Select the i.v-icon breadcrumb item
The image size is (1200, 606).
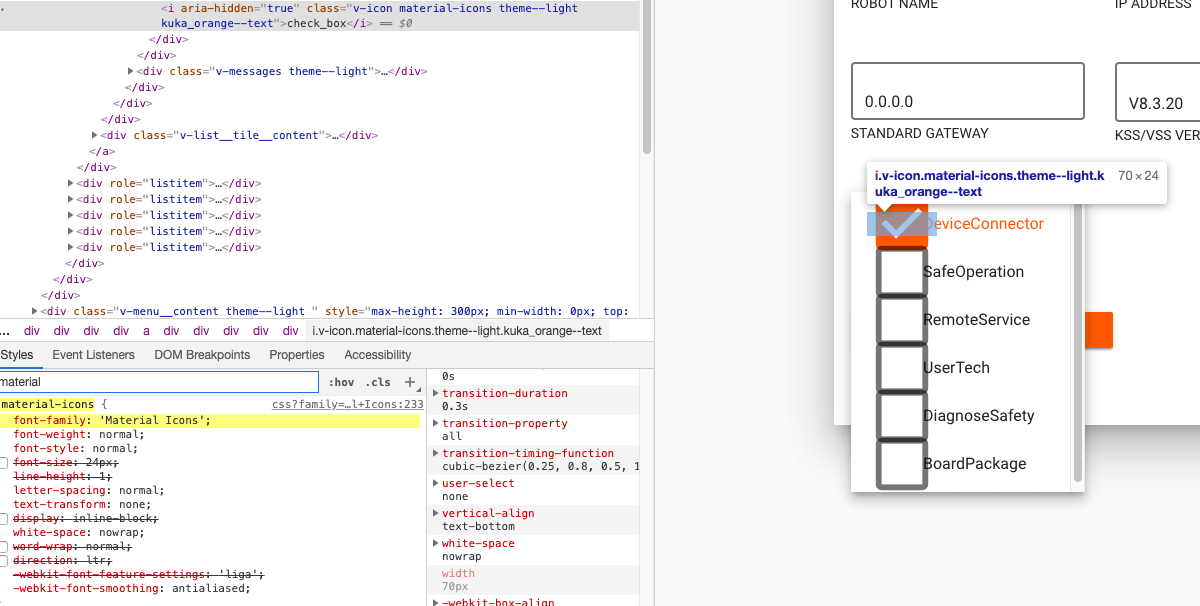tap(455, 330)
